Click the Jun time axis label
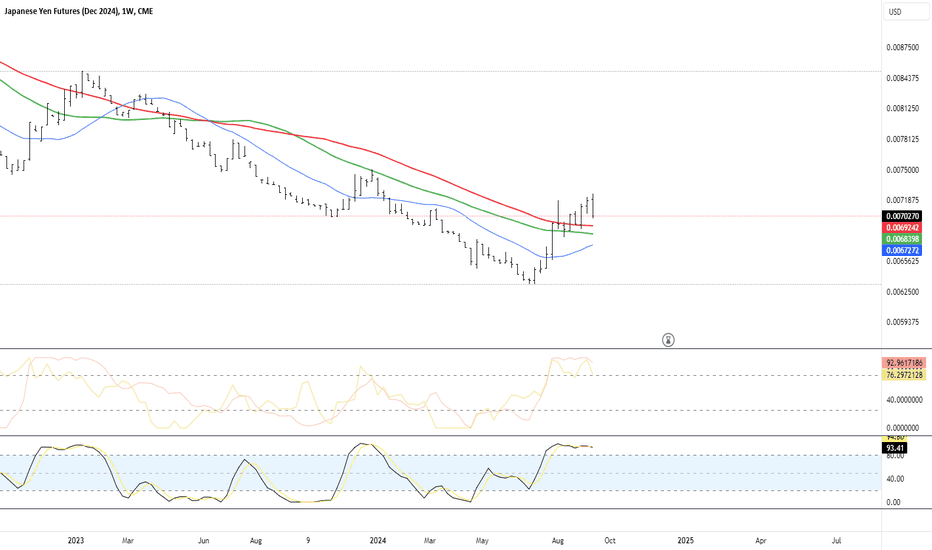 203,540
